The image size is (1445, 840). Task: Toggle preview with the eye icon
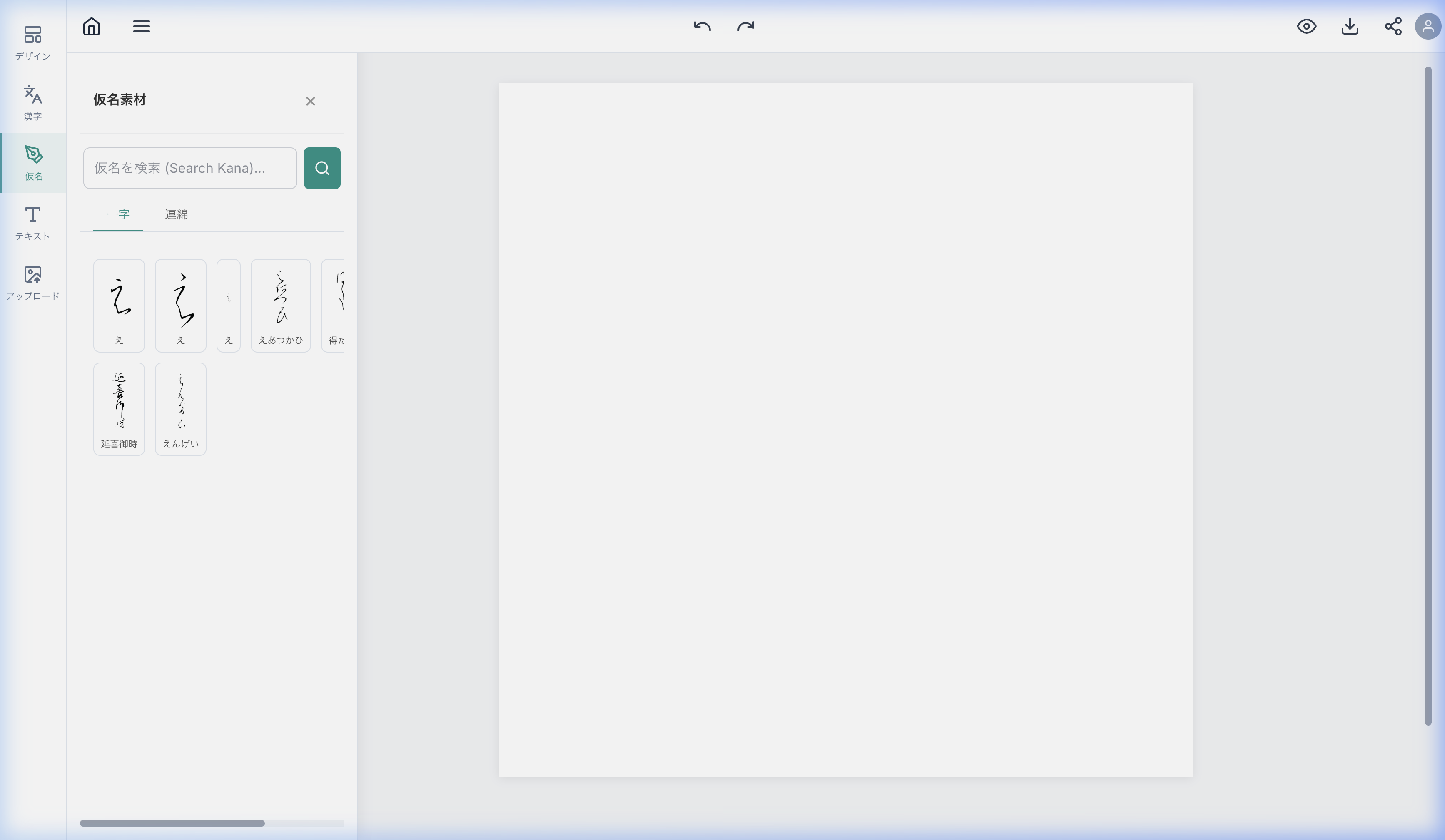tap(1306, 26)
